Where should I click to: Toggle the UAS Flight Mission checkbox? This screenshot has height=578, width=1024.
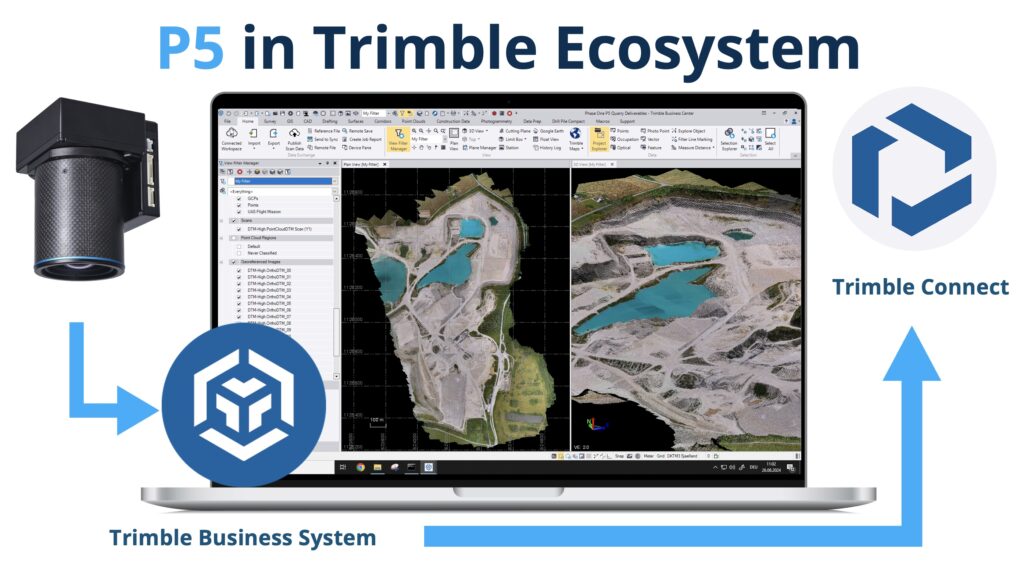239,212
